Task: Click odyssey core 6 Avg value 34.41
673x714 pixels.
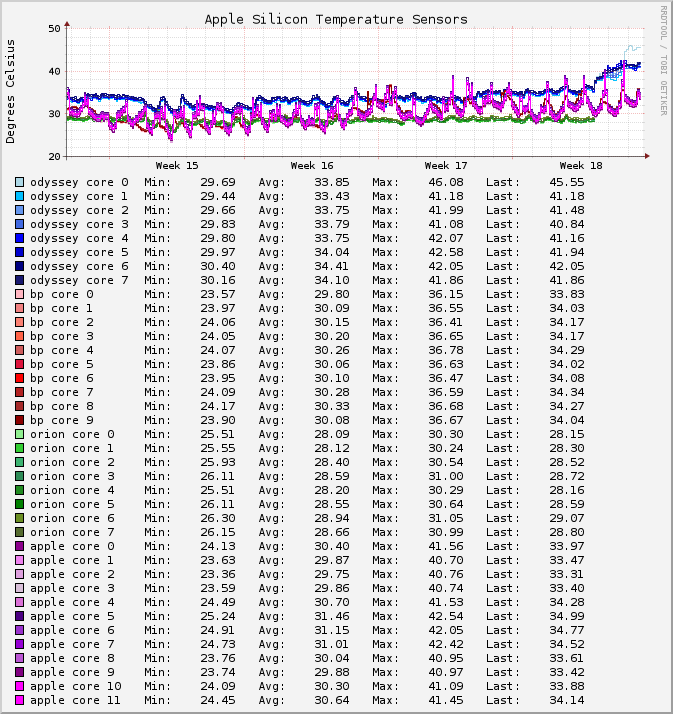Action: click(332, 266)
